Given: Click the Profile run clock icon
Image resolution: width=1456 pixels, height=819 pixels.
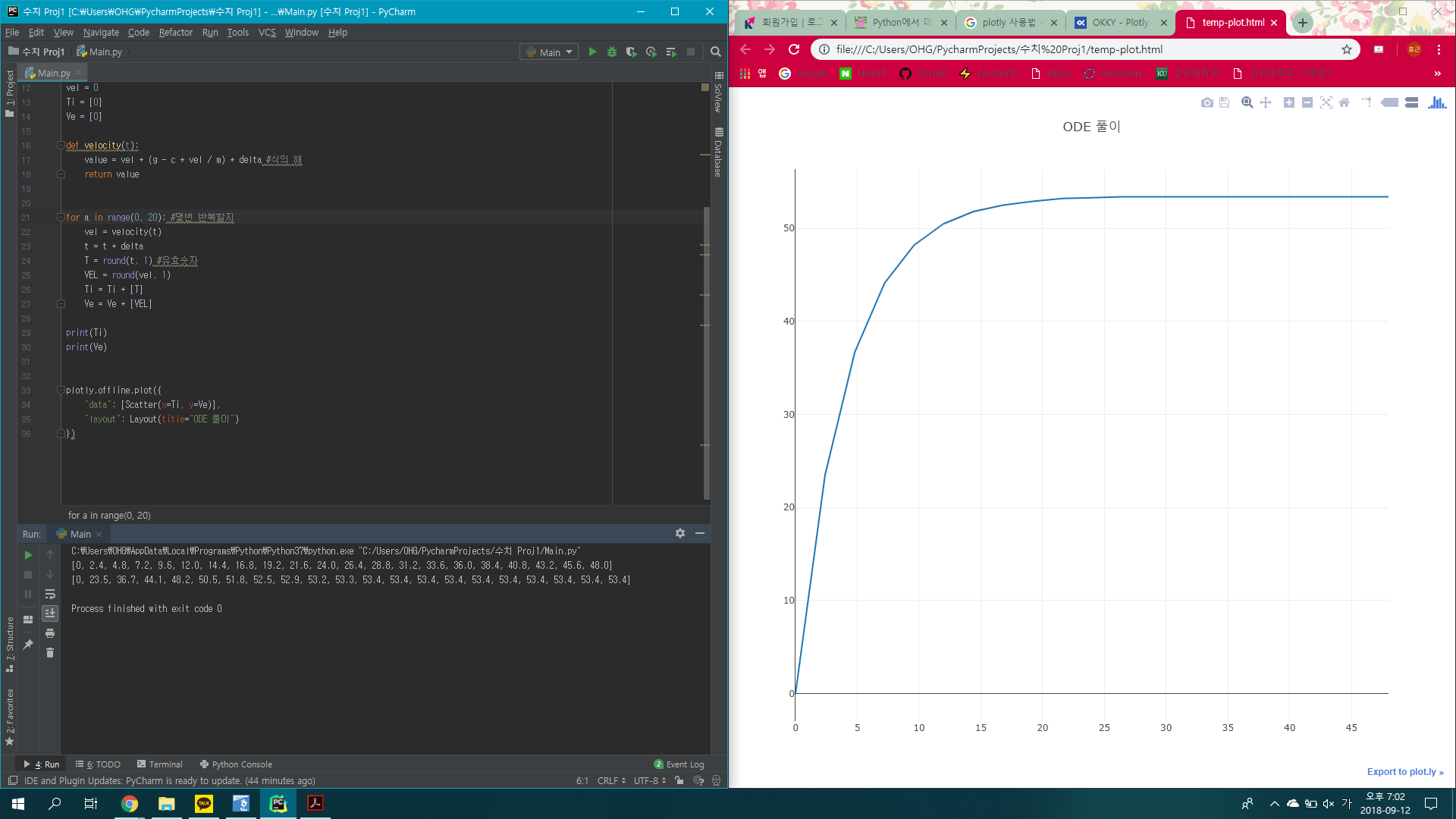Looking at the screenshot, I should 651,52.
